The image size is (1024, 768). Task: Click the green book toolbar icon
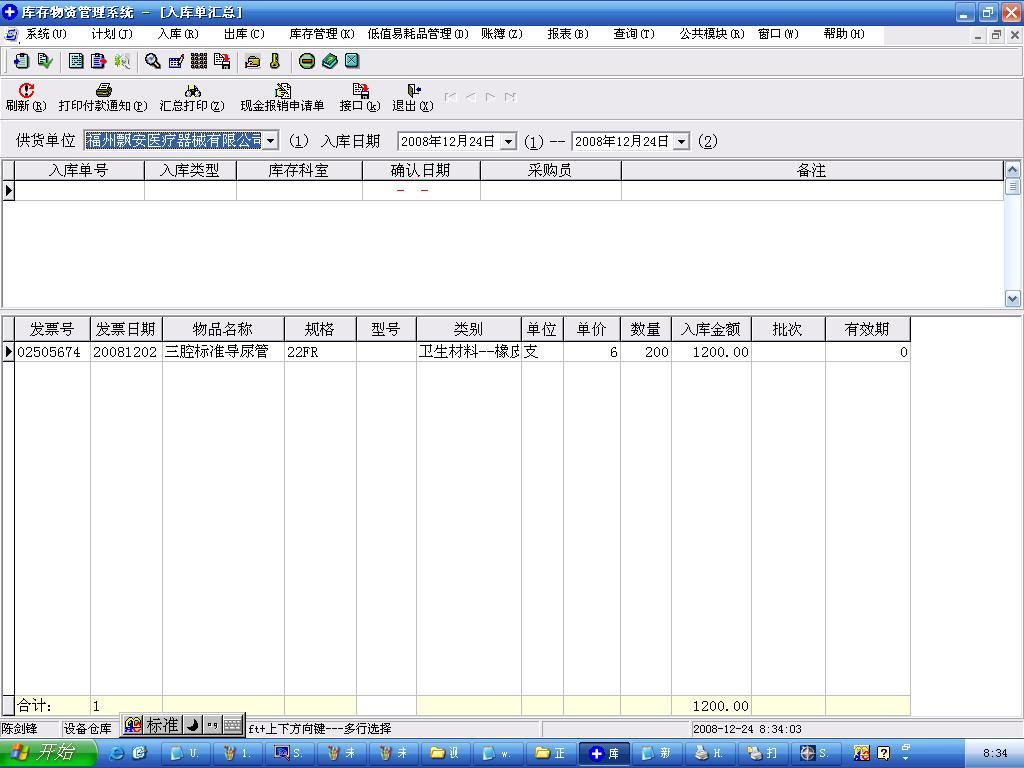[x=330, y=61]
